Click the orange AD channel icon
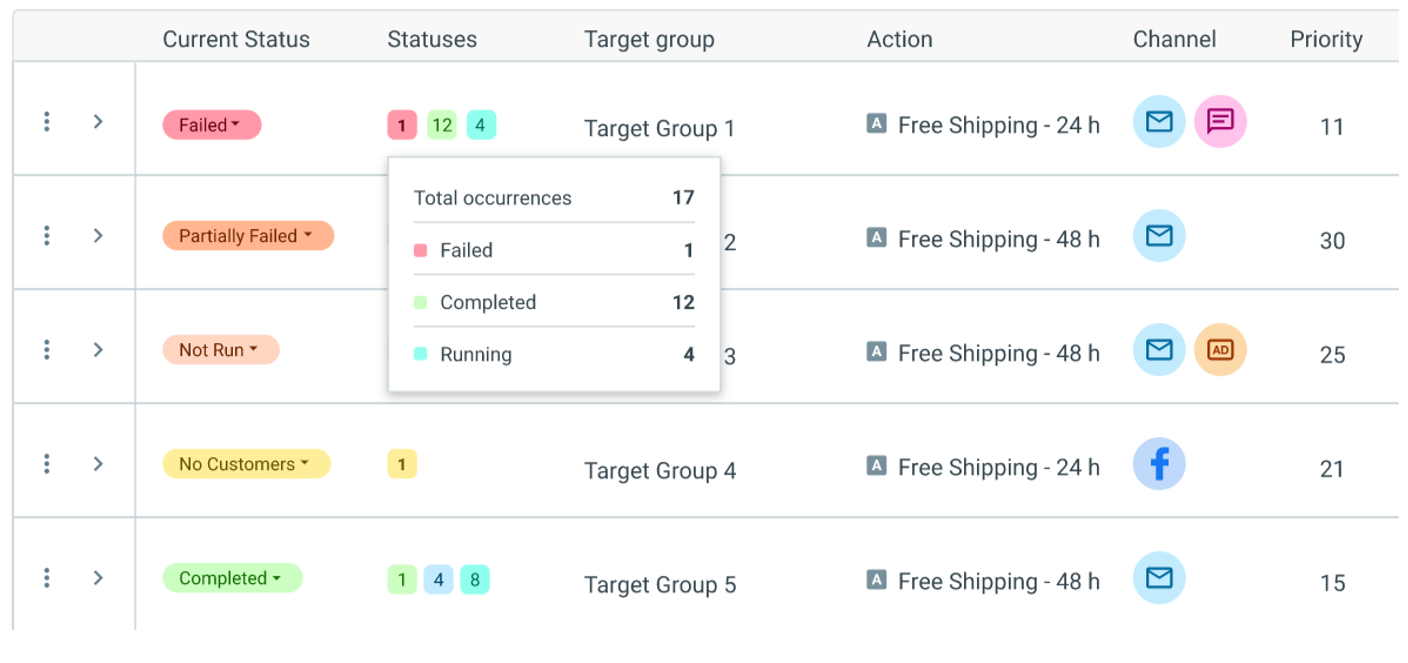This screenshot has width=1408, height=663. 1220,350
